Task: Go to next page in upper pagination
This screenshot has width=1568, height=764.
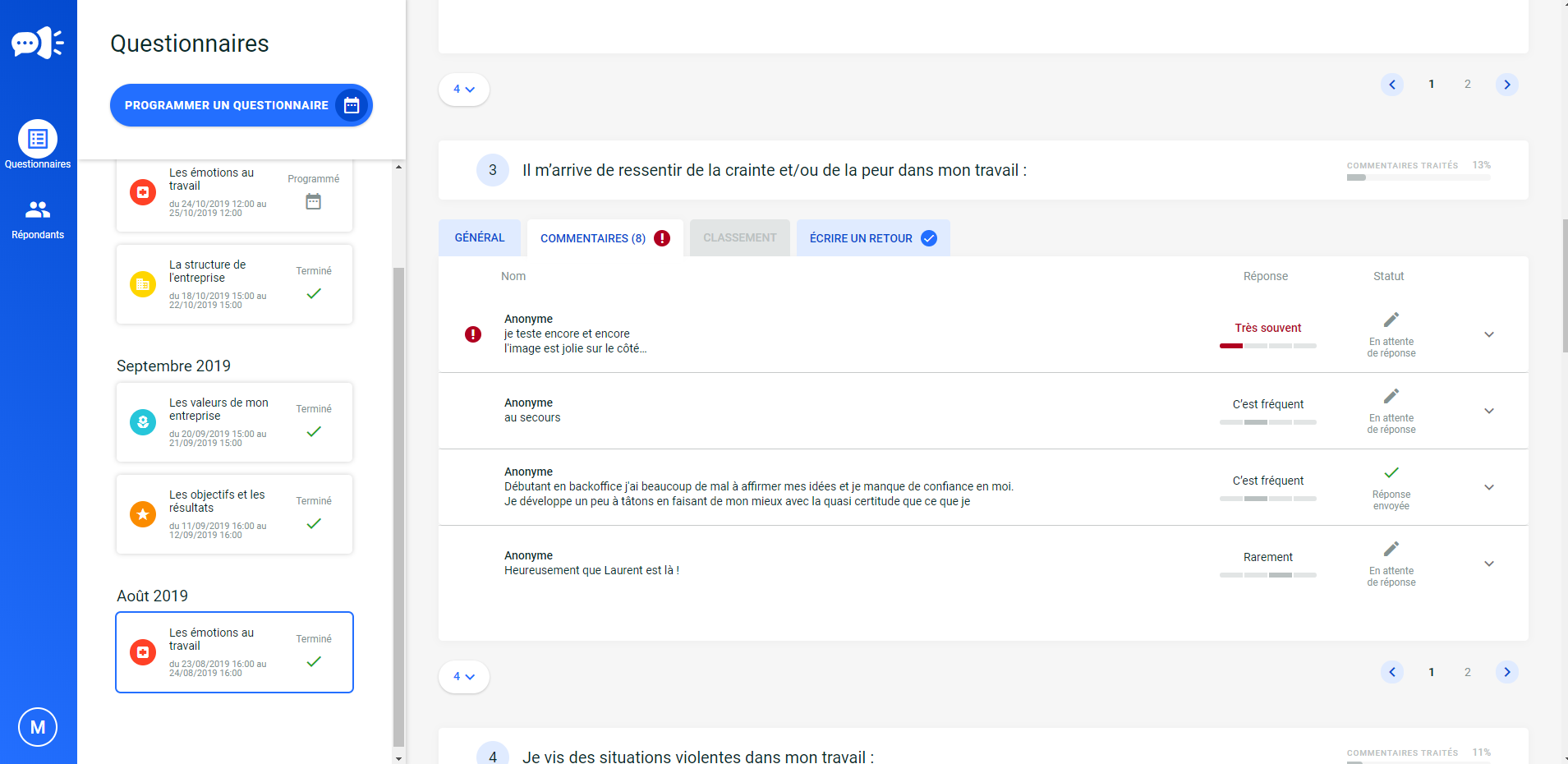Action: (x=1507, y=85)
